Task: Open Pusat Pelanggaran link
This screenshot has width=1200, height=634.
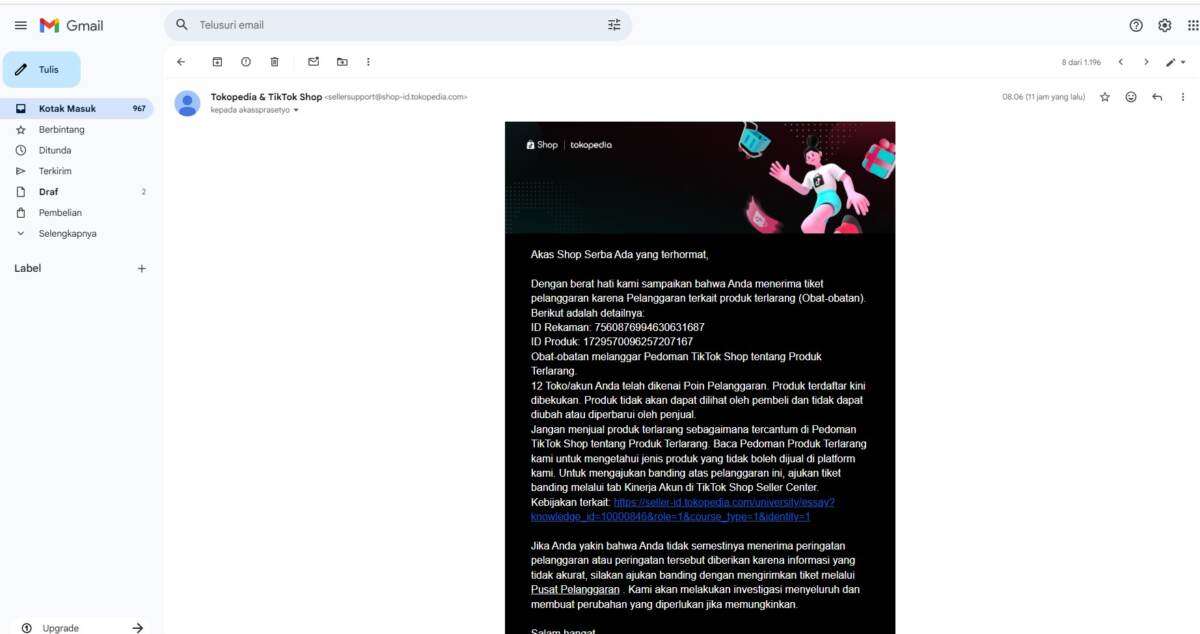Action: tap(575, 590)
